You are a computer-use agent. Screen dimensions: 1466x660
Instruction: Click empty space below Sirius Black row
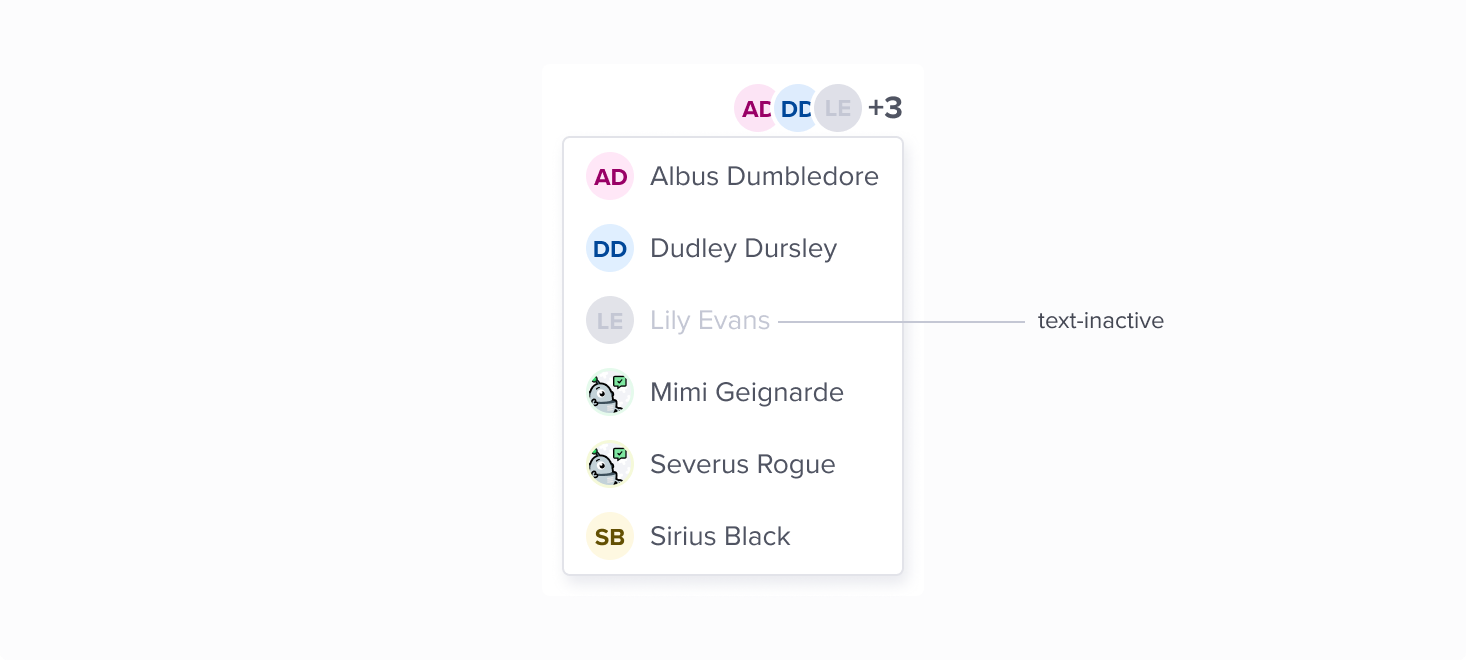[x=733, y=586]
